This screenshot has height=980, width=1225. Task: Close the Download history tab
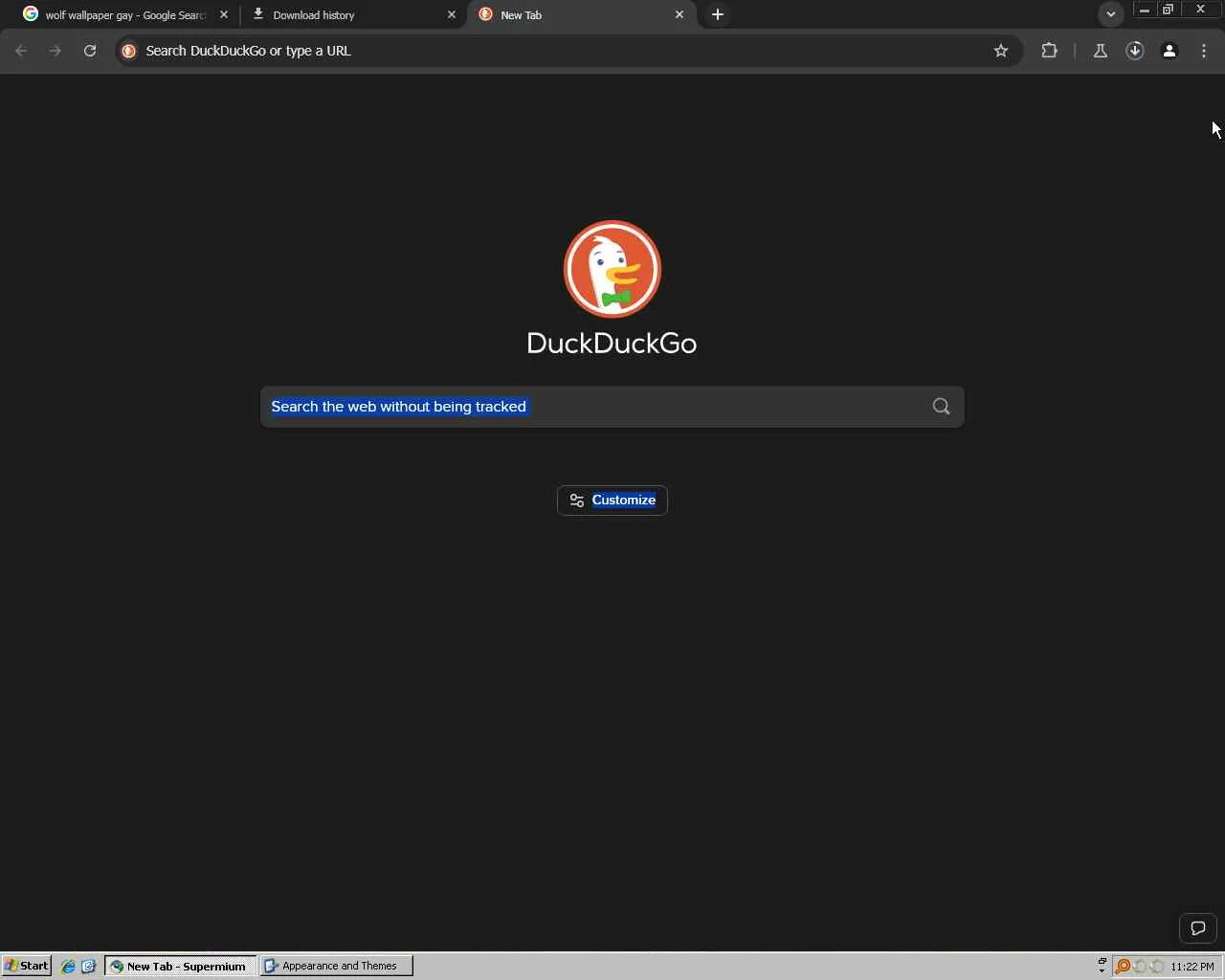click(452, 15)
